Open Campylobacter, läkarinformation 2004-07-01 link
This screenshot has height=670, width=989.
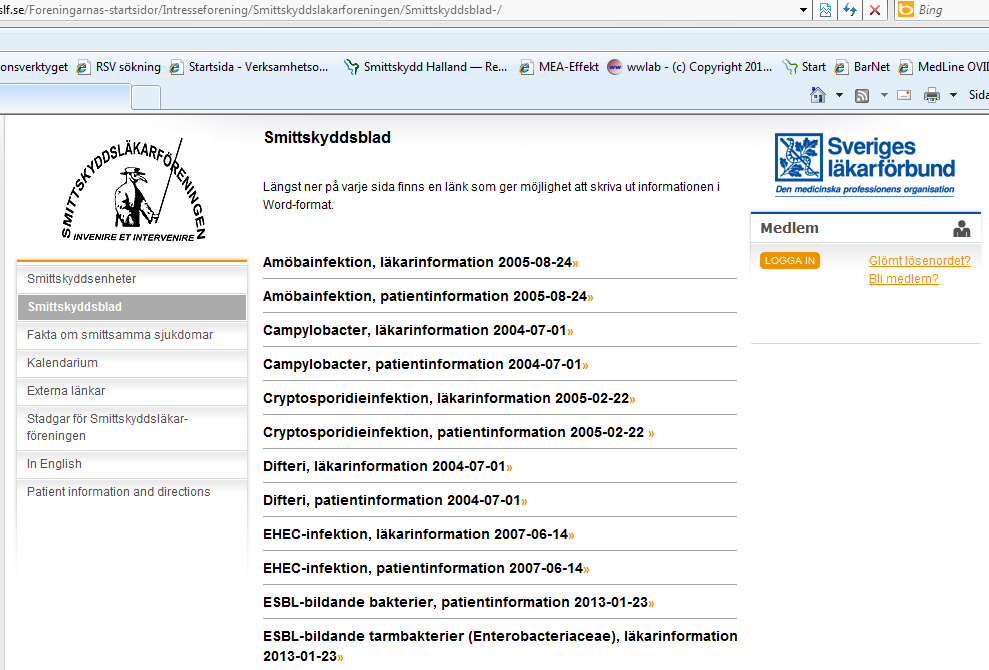click(x=418, y=331)
